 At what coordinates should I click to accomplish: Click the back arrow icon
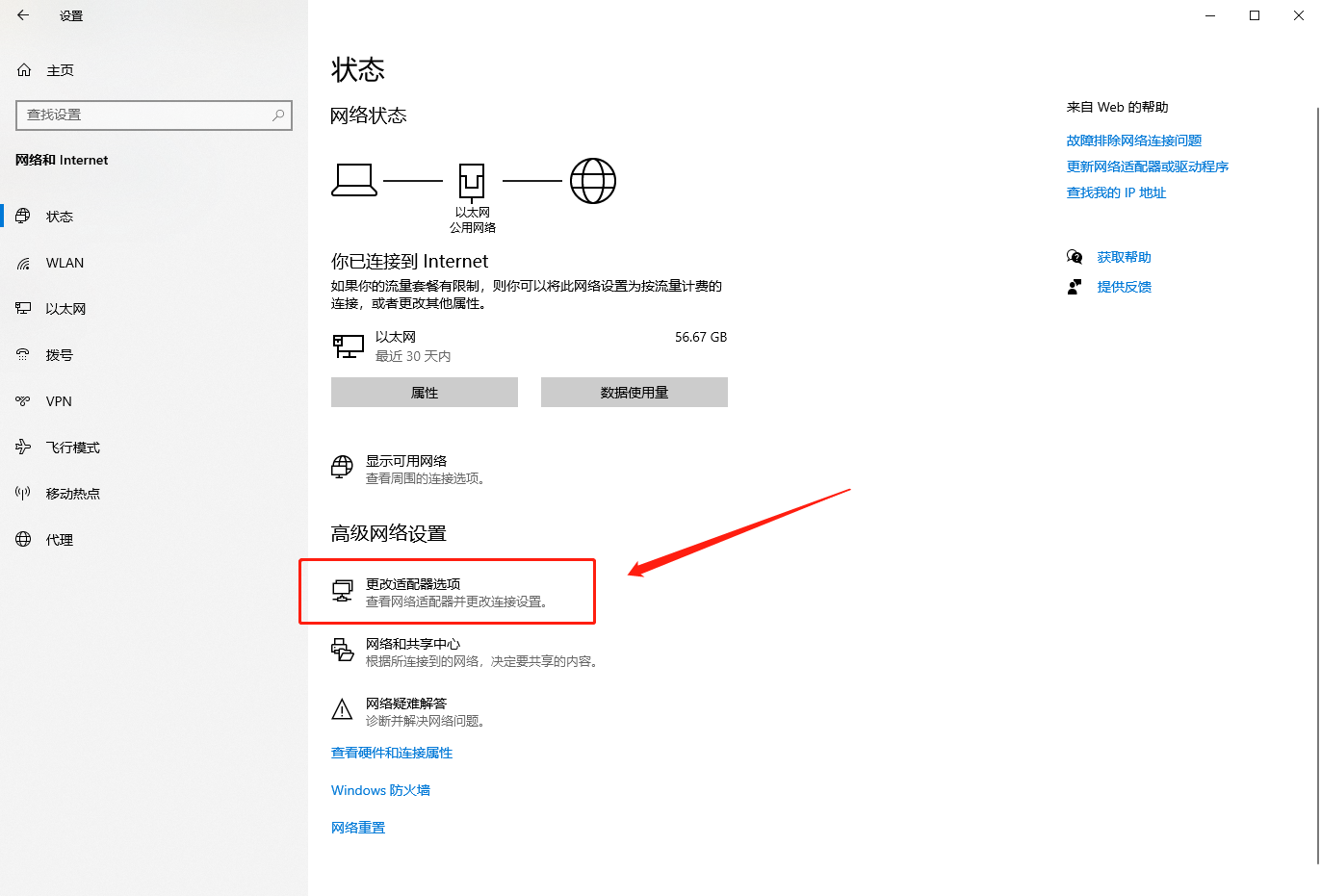[x=23, y=15]
